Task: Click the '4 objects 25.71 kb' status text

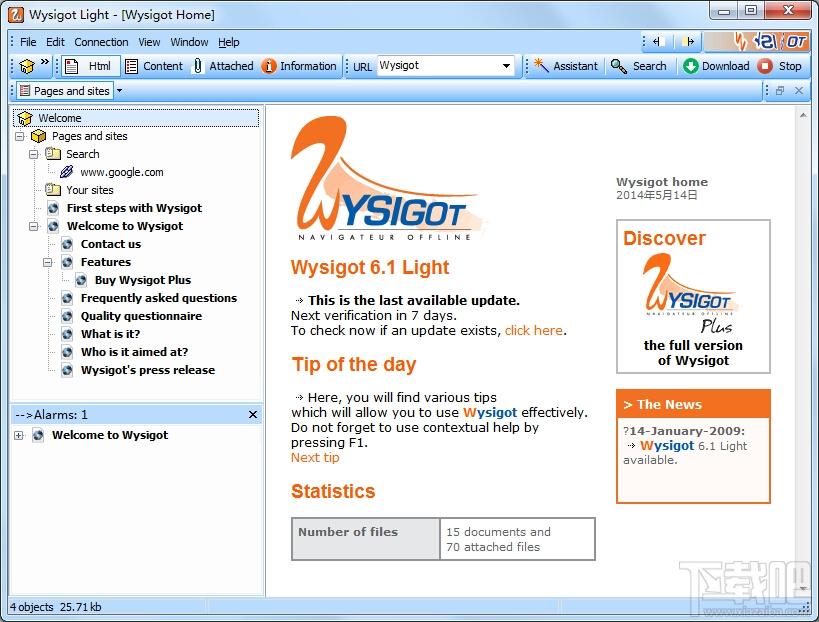Action: click(55, 607)
